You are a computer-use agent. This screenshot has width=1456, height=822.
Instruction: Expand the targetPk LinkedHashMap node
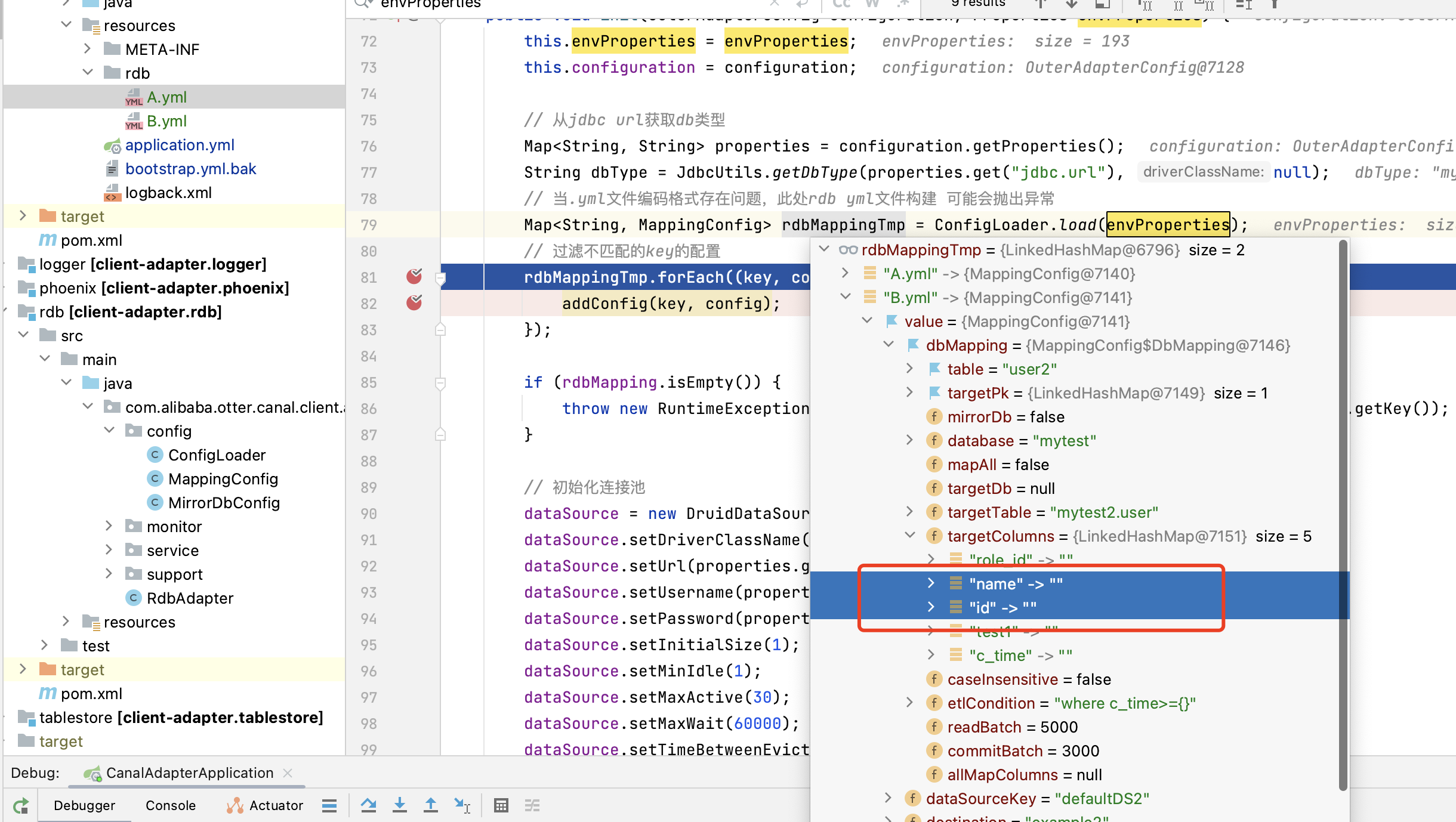[x=909, y=393]
